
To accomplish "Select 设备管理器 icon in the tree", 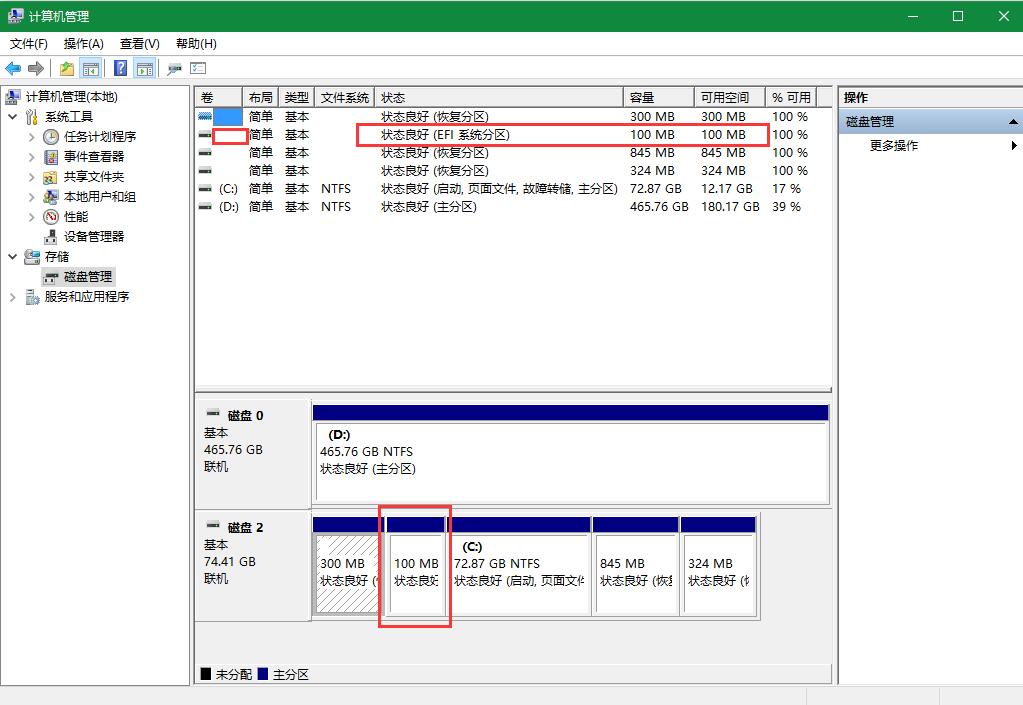I will pyautogui.click(x=51, y=237).
